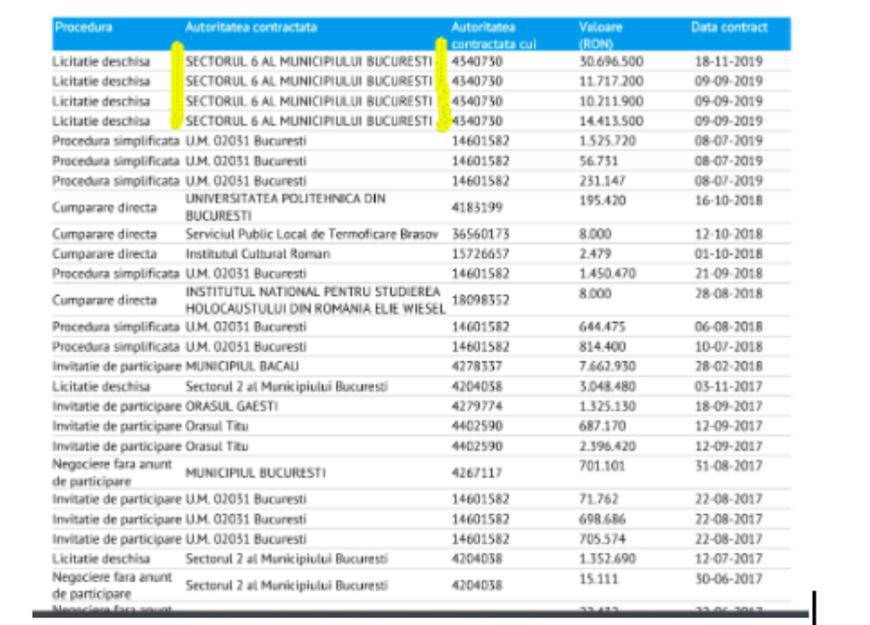Click the Institutul Cultural Roman entry
Viewport: 870px width, 625px height.
(257, 254)
